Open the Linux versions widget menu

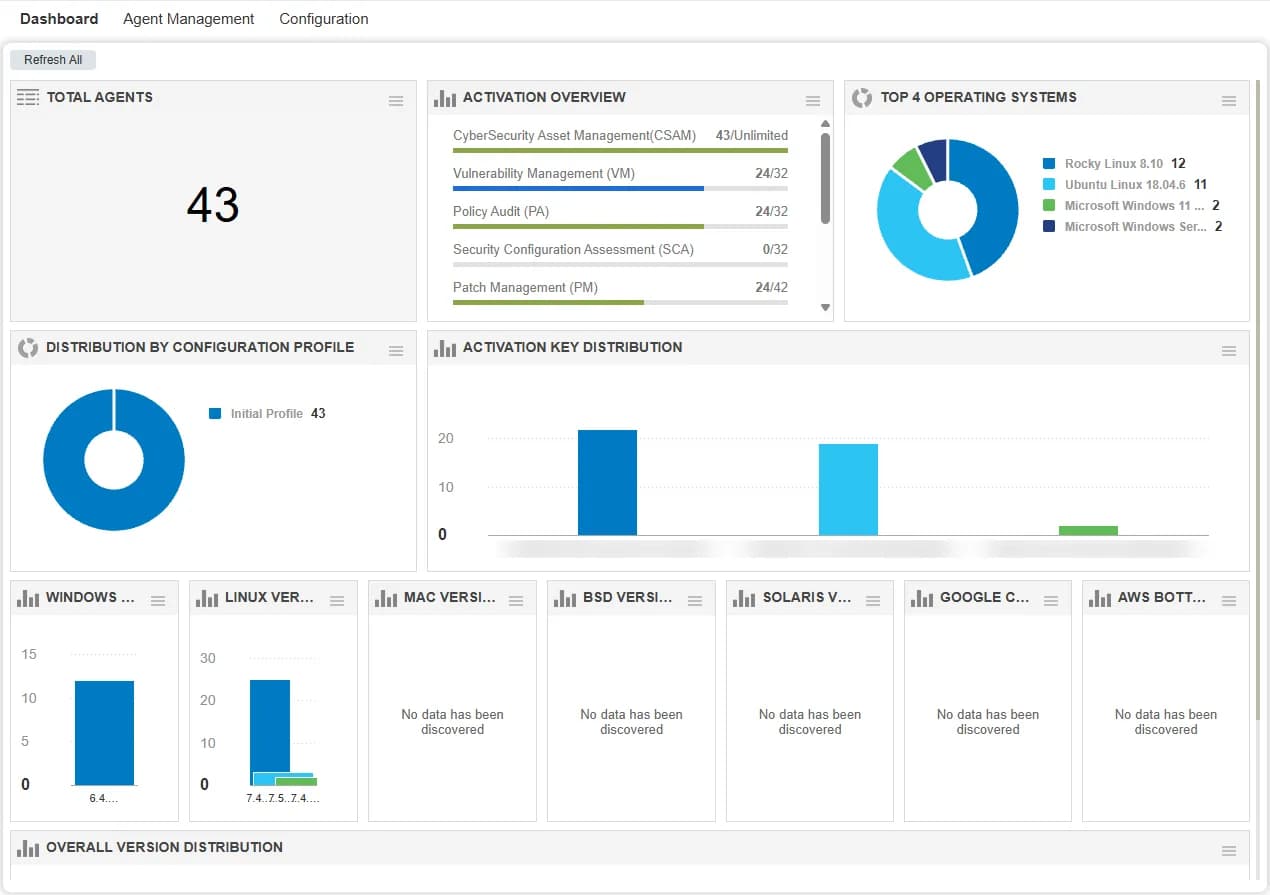[337, 601]
